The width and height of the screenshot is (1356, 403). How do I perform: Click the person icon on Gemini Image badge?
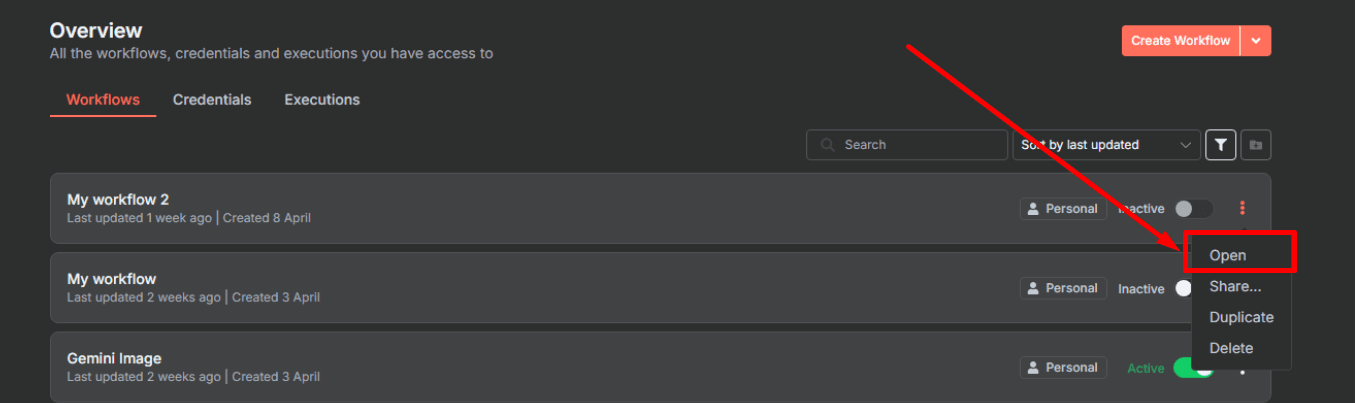(1034, 368)
